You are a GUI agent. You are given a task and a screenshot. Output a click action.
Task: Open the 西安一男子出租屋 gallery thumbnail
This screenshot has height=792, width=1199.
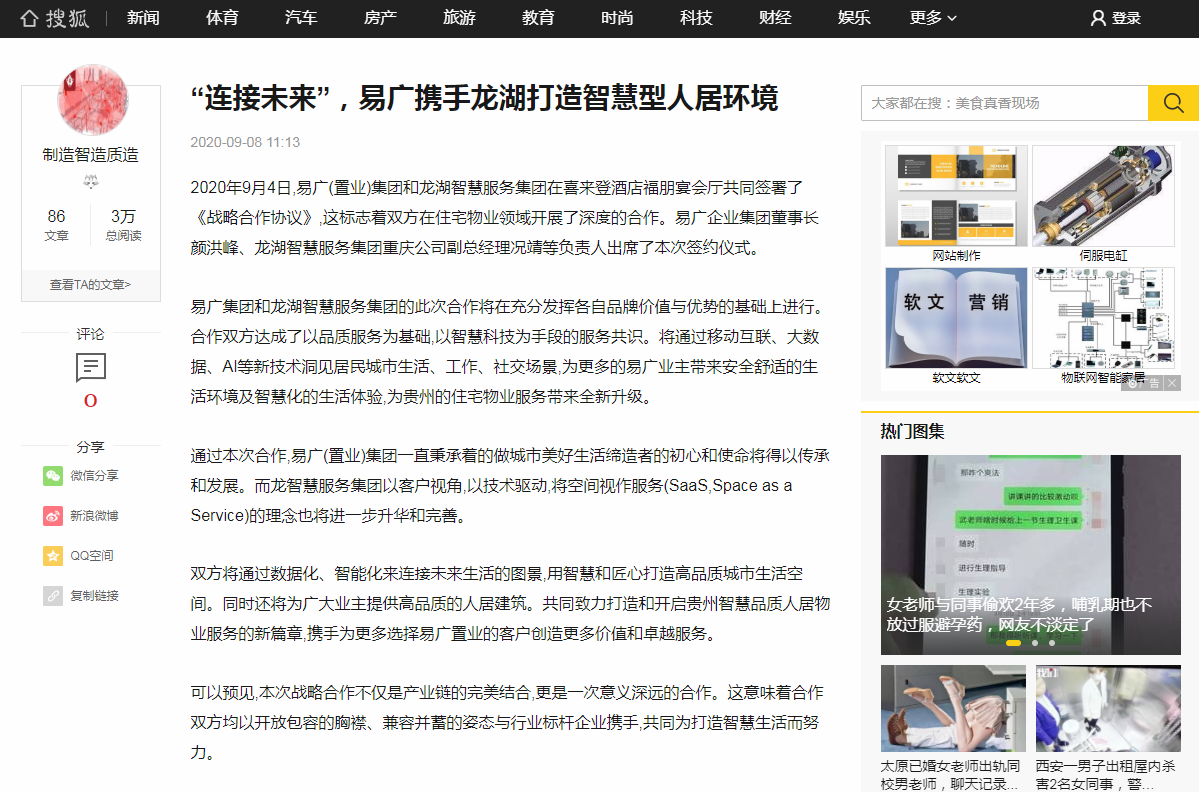(x=1108, y=709)
